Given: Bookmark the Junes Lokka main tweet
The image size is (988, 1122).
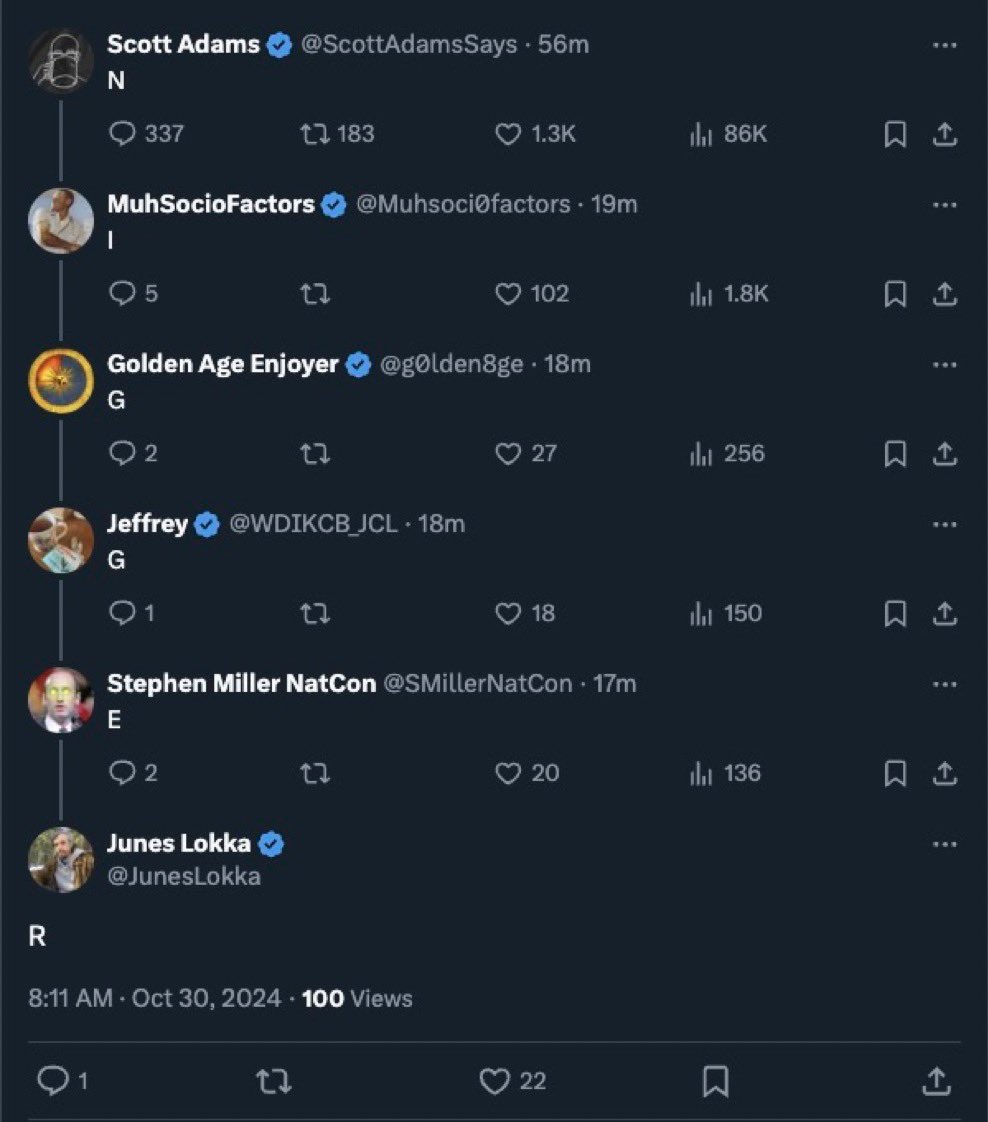Looking at the screenshot, I should [715, 1080].
